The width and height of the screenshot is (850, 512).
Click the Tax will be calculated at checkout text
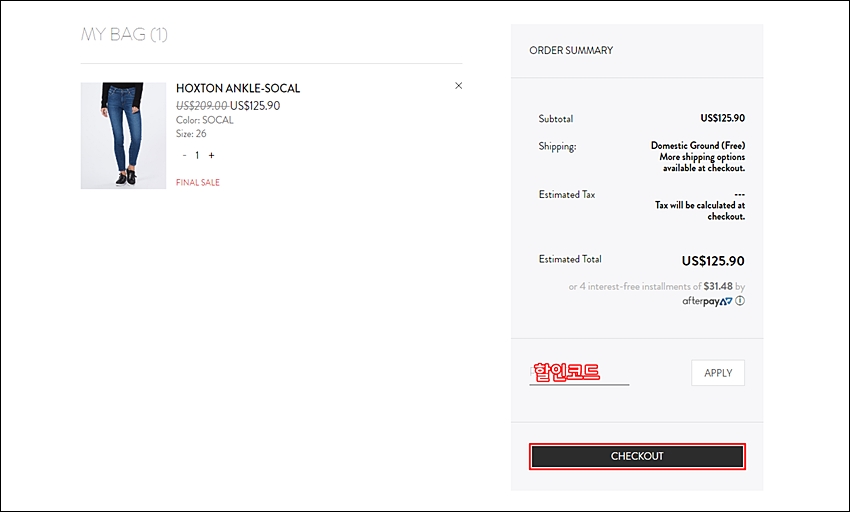pos(700,210)
